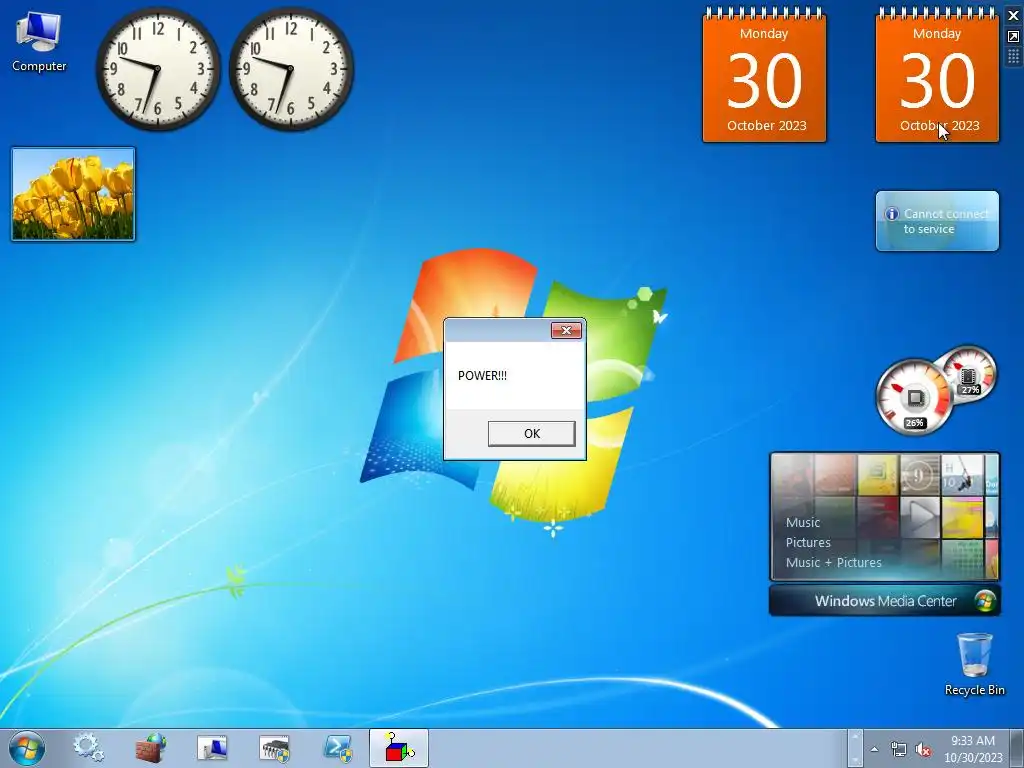This screenshot has width=1024, height=768.
Task: Open the computer system taskbar icon
Action: (212, 748)
